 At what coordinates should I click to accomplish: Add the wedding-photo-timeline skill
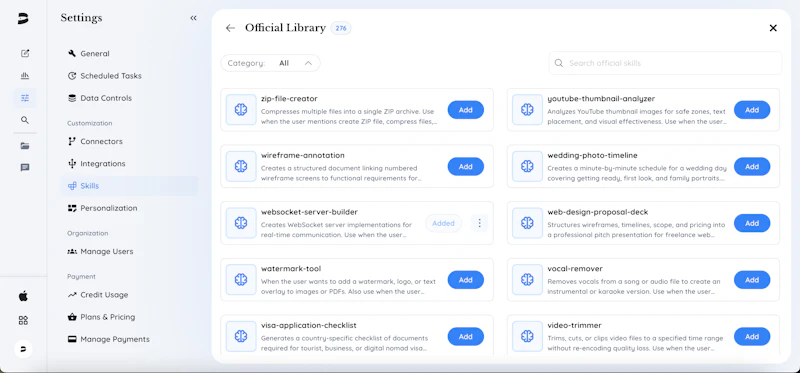tap(752, 166)
